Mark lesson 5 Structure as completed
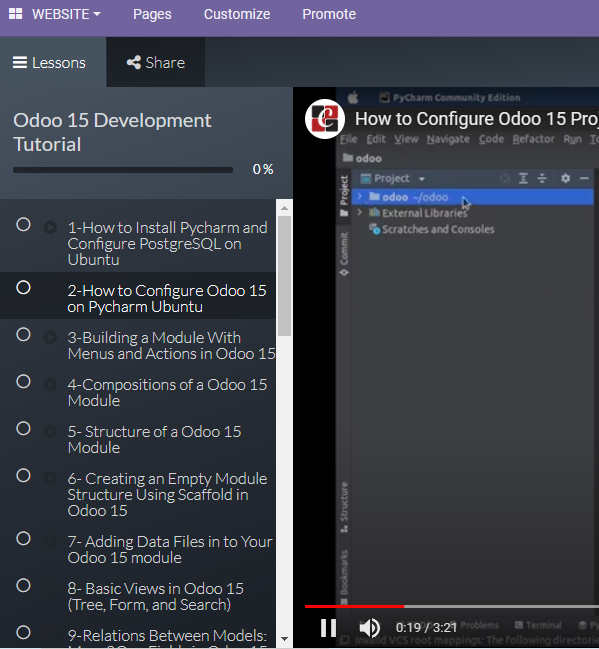This screenshot has height=649, width=599. click(23, 428)
